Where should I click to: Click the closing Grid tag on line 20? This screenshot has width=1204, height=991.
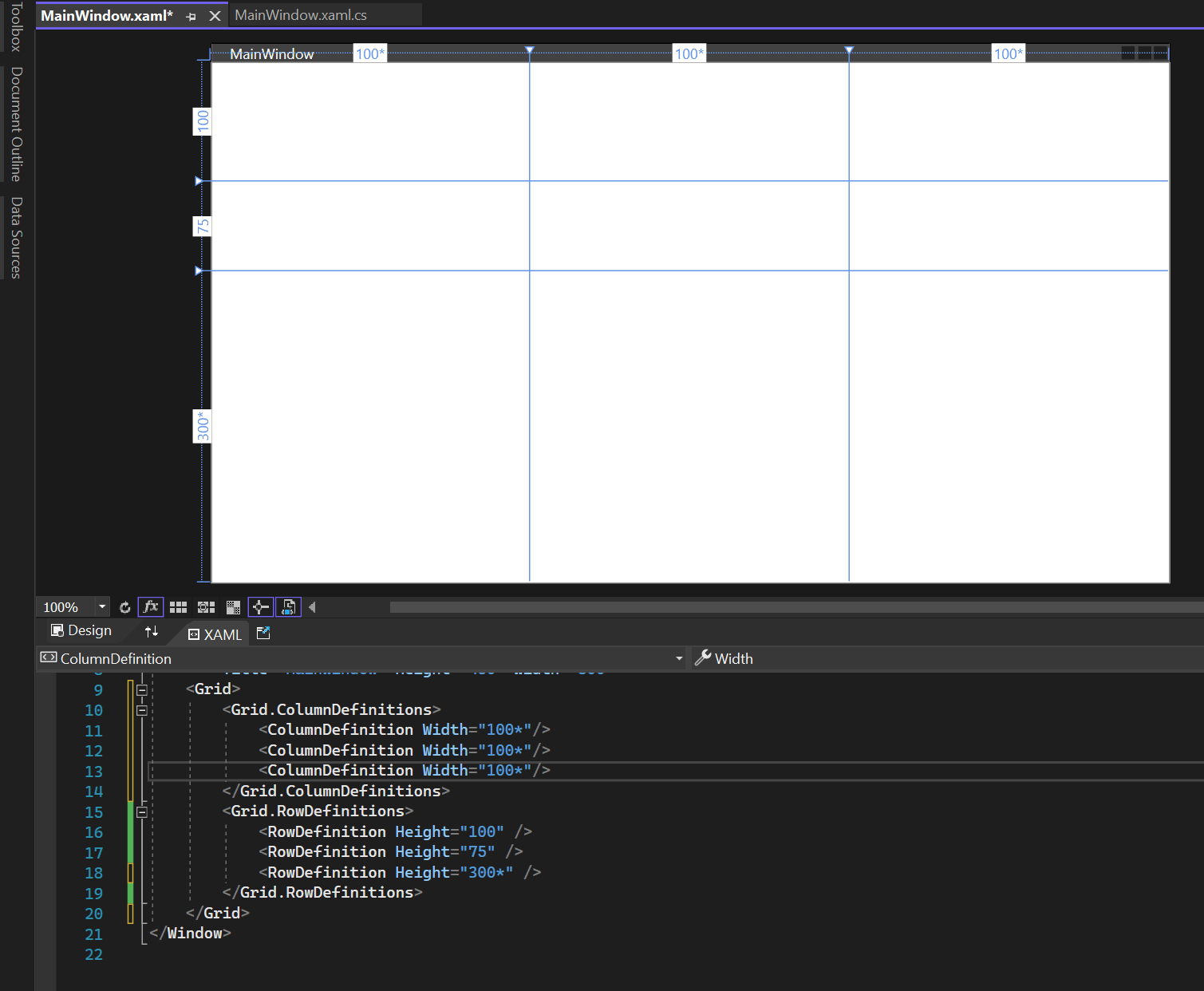tap(218, 913)
